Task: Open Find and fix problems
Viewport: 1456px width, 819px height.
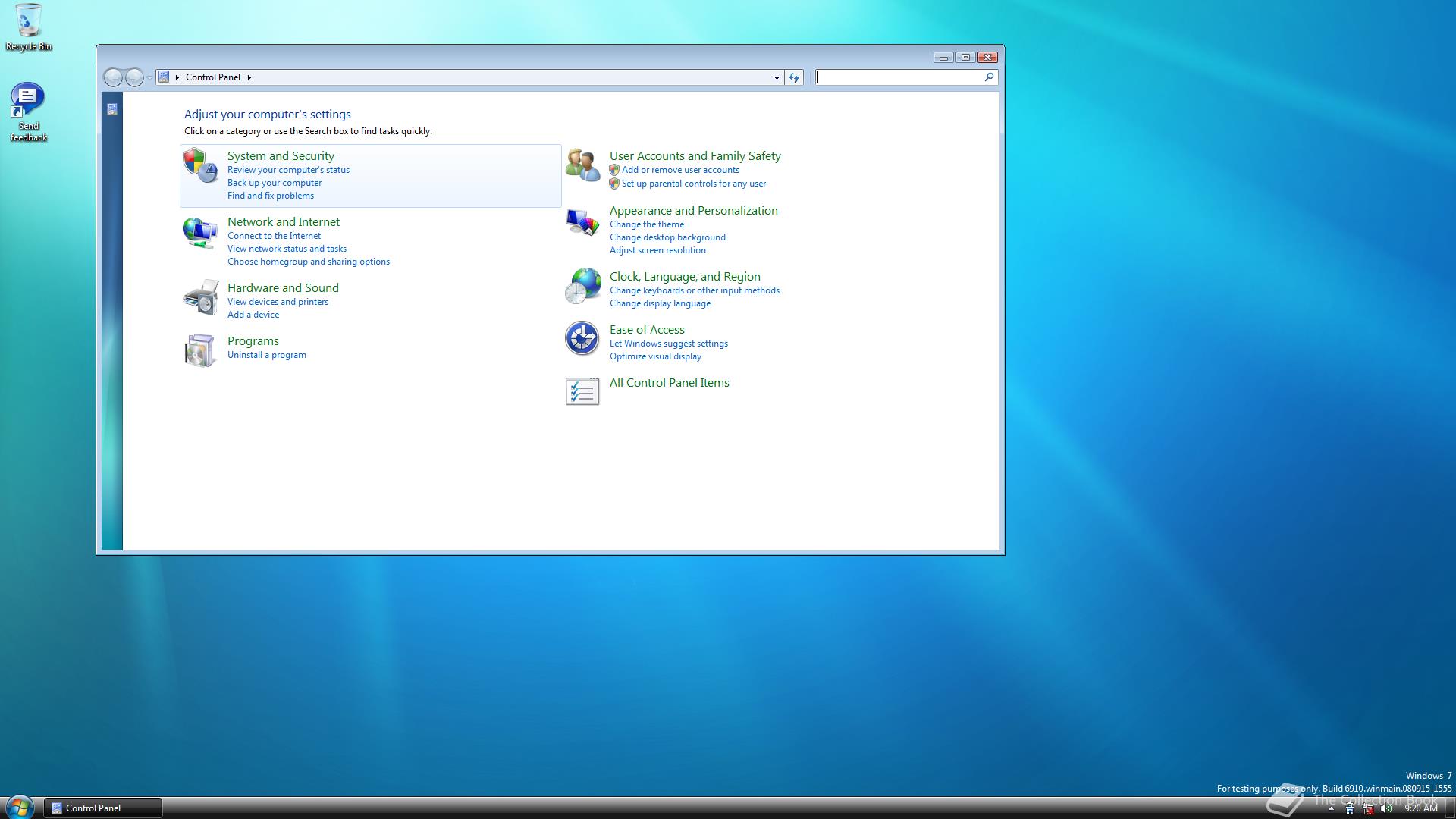Action: point(271,196)
